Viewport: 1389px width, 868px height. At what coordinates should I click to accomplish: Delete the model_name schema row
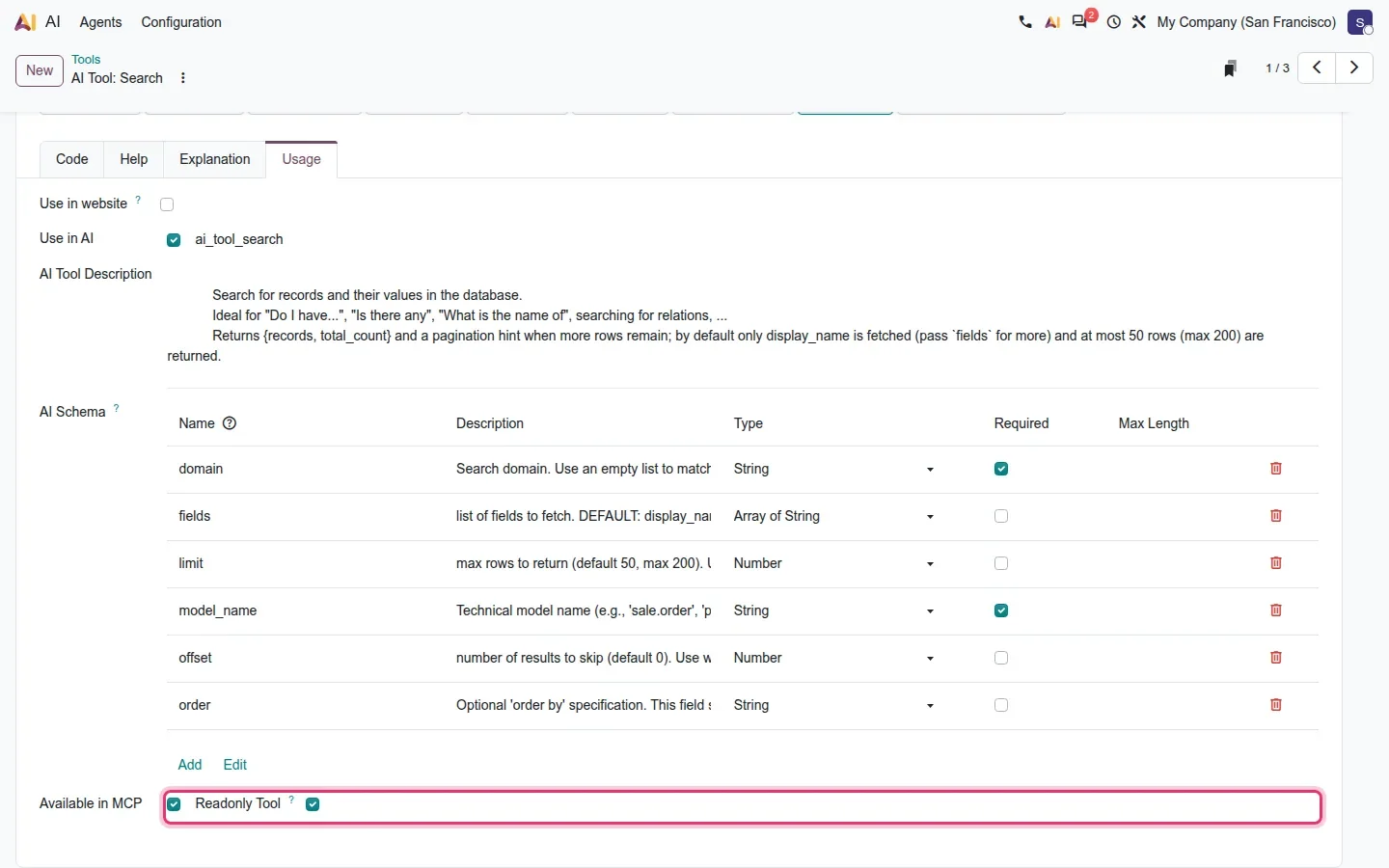pyautogui.click(x=1276, y=610)
